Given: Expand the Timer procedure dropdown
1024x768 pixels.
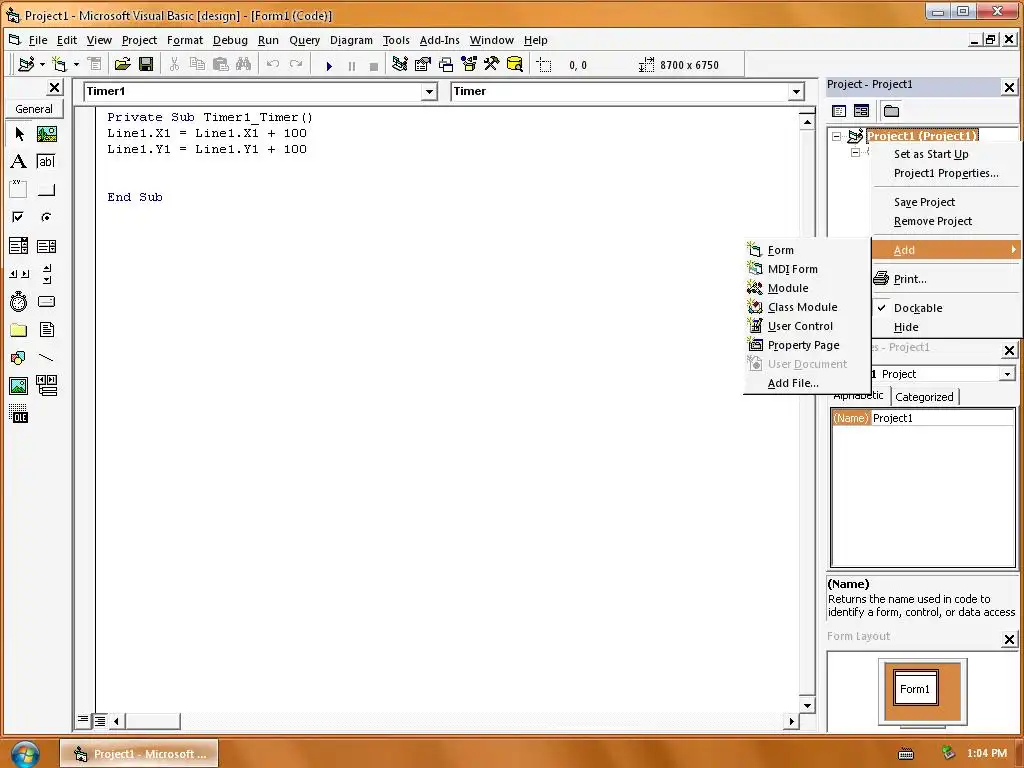Looking at the screenshot, I should click(795, 91).
